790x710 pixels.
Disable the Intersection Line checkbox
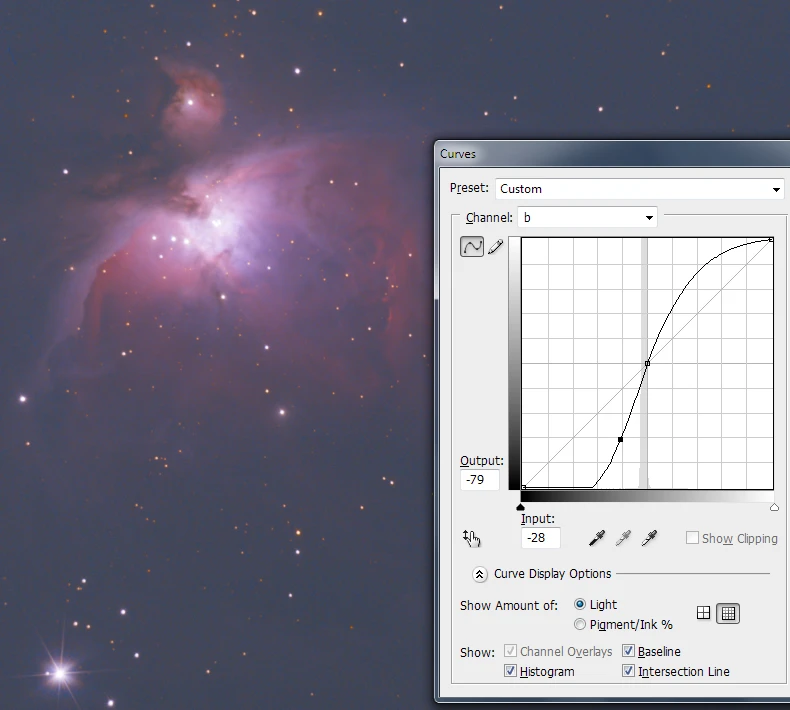point(629,671)
